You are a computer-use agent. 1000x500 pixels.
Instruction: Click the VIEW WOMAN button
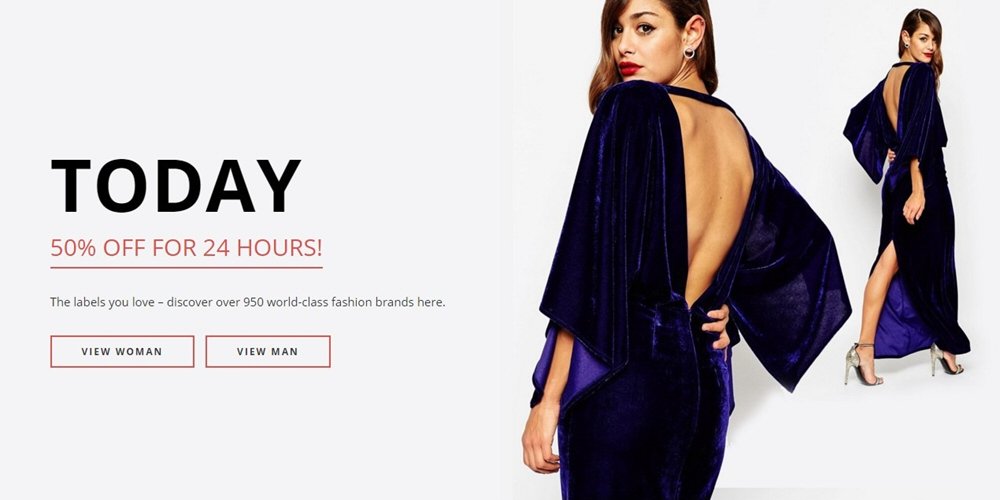(122, 351)
